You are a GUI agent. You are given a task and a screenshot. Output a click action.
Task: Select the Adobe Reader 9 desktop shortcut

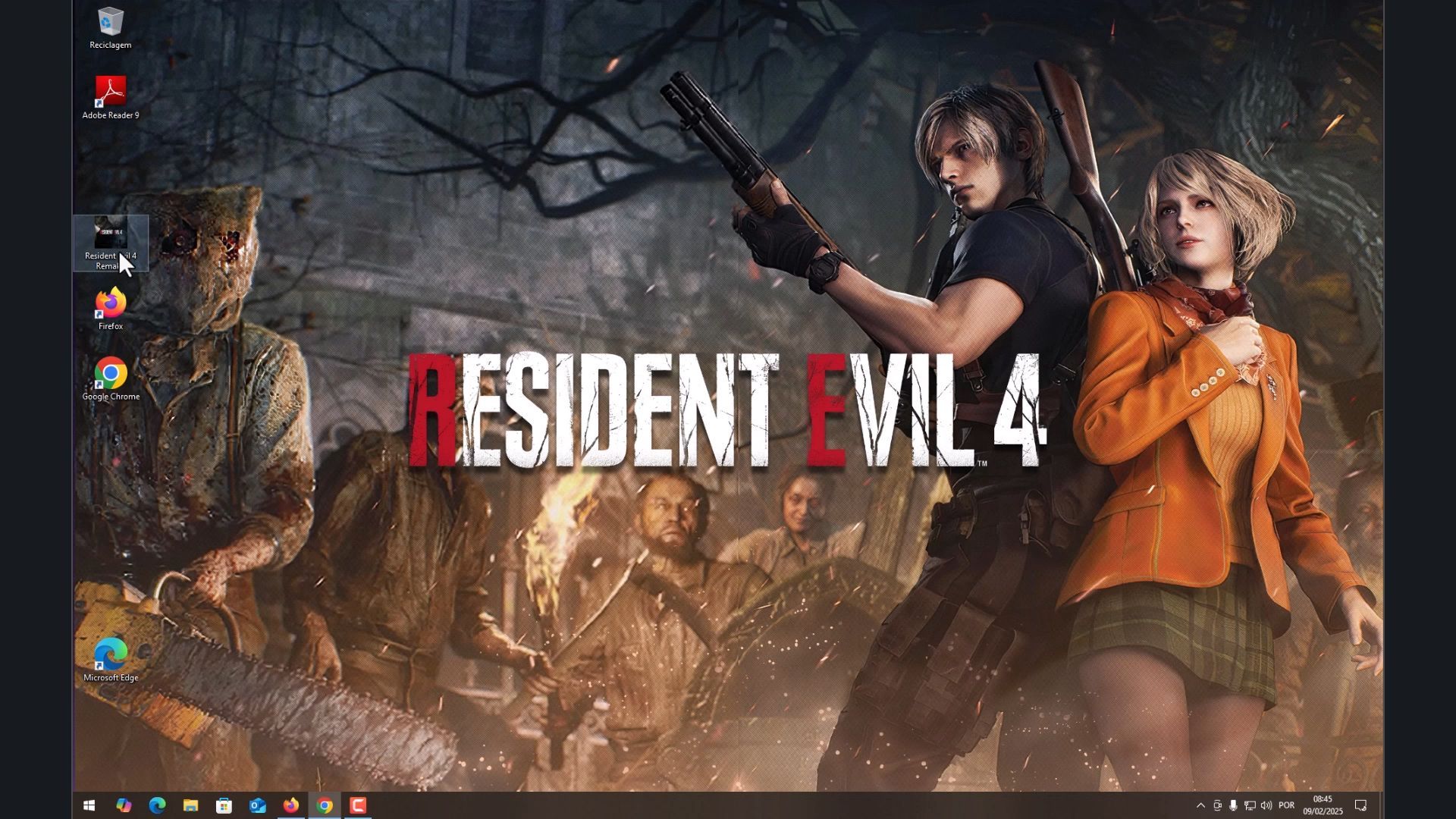pyautogui.click(x=111, y=98)
